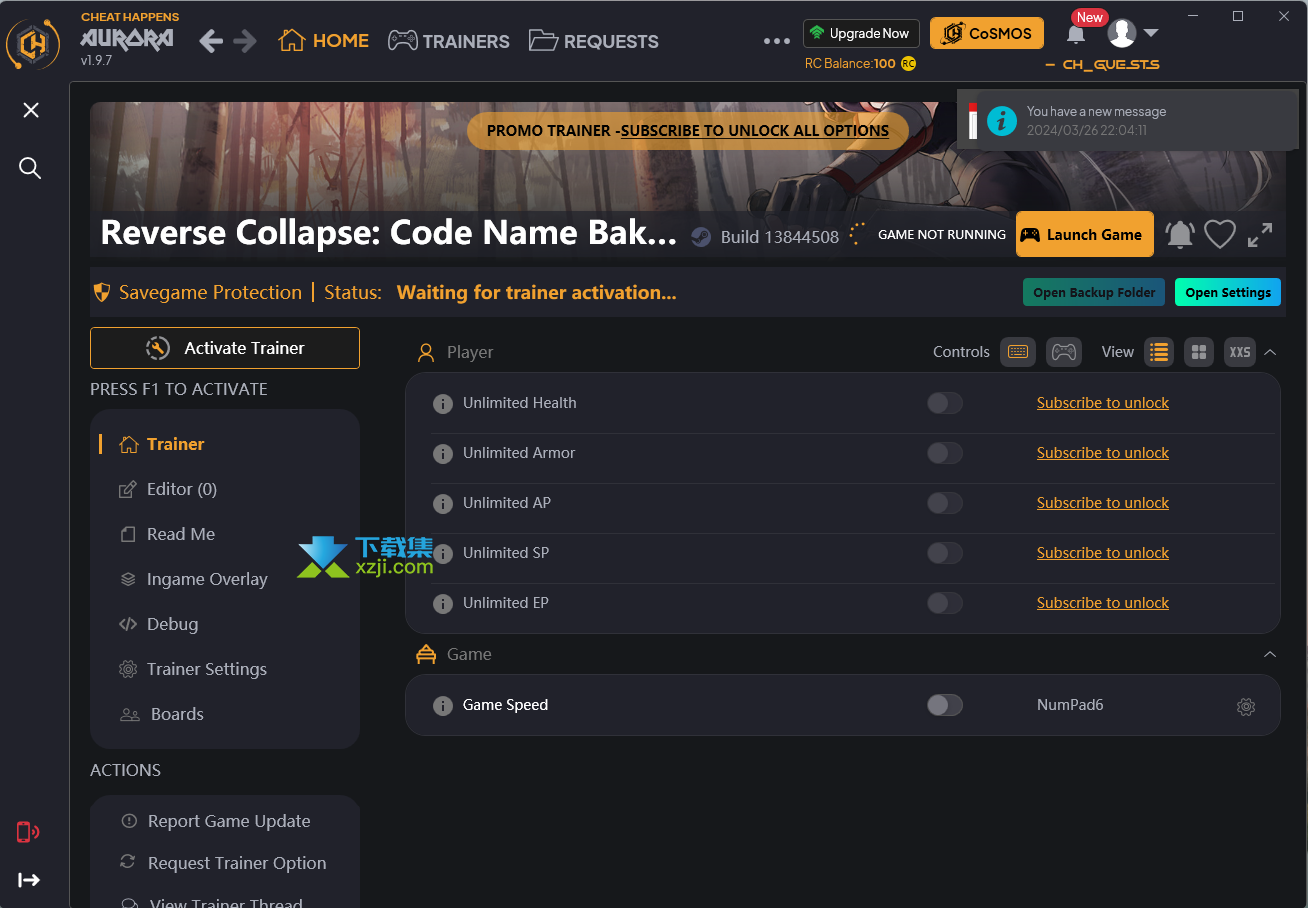Switch to list view
The image size is (1308, 908).
[1159, 352]
